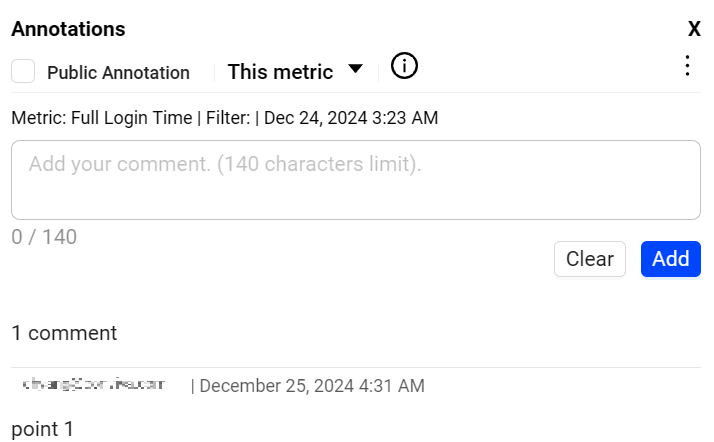Click the Metric: Full Login Time label

pyautogui.click(x=101, y=118)
